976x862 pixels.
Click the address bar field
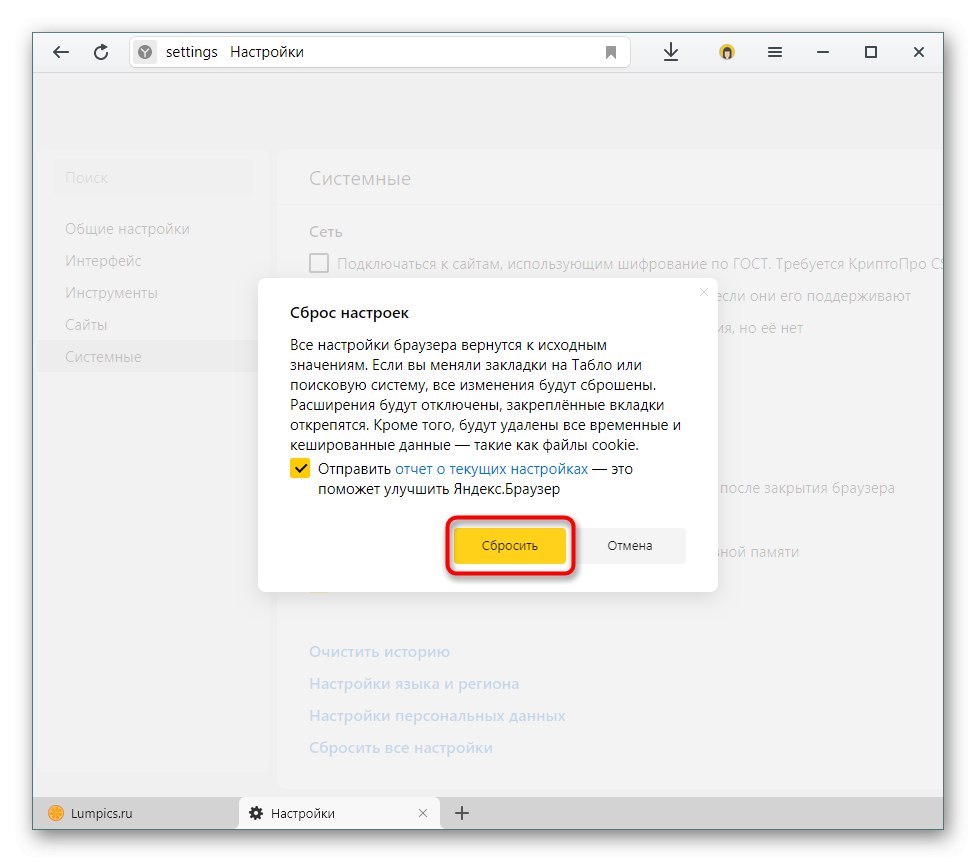coord(380,52)
